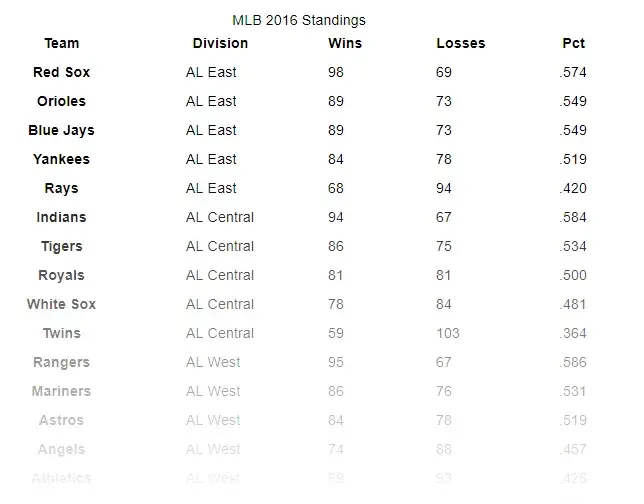Select the Rangers team name
The image size is (644, 504).
tap(62, 363)
